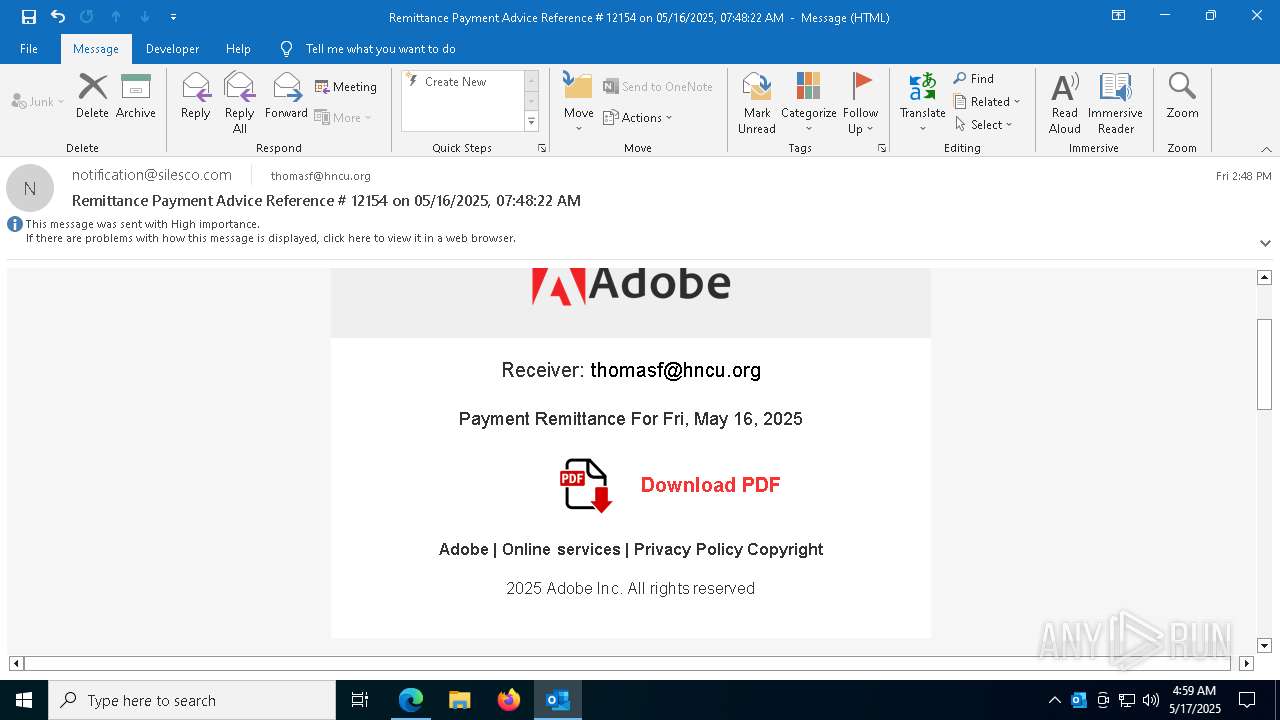1280x720 pixels.
Task: Show hidden system tray icons
Action: (x=1054, y=700)
